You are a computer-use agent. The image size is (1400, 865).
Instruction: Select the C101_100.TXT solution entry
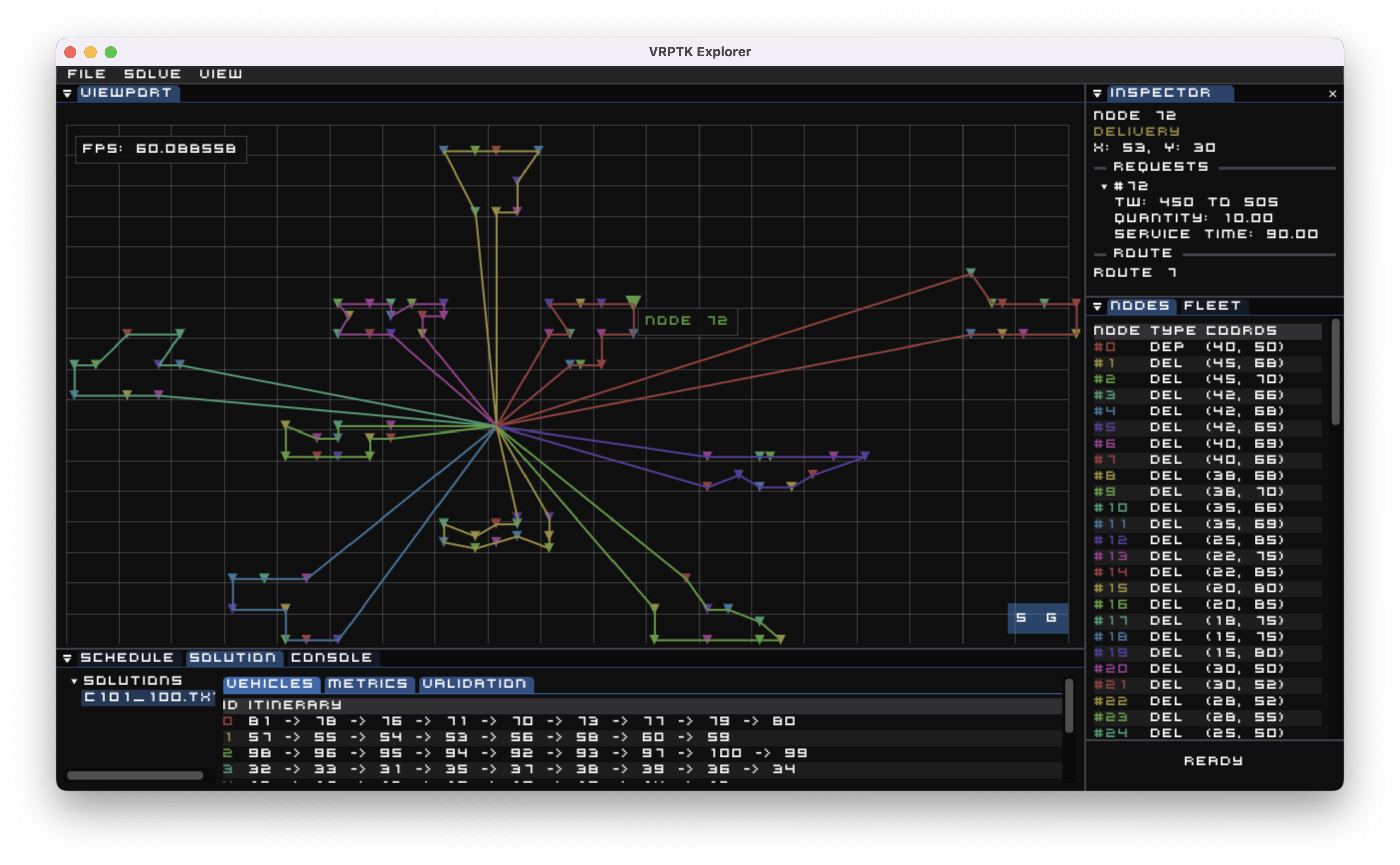147,698
